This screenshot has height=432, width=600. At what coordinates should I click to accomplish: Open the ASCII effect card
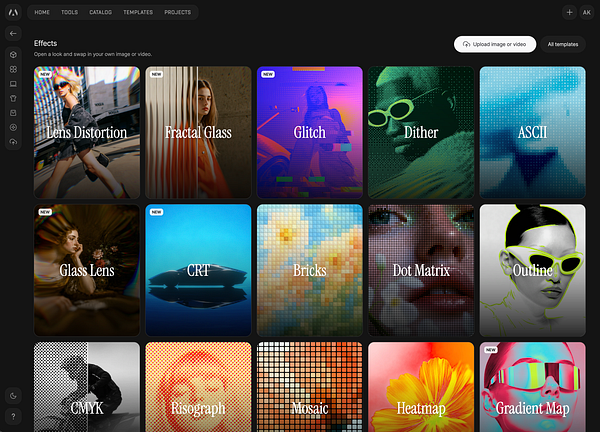[x=532, y=132]
